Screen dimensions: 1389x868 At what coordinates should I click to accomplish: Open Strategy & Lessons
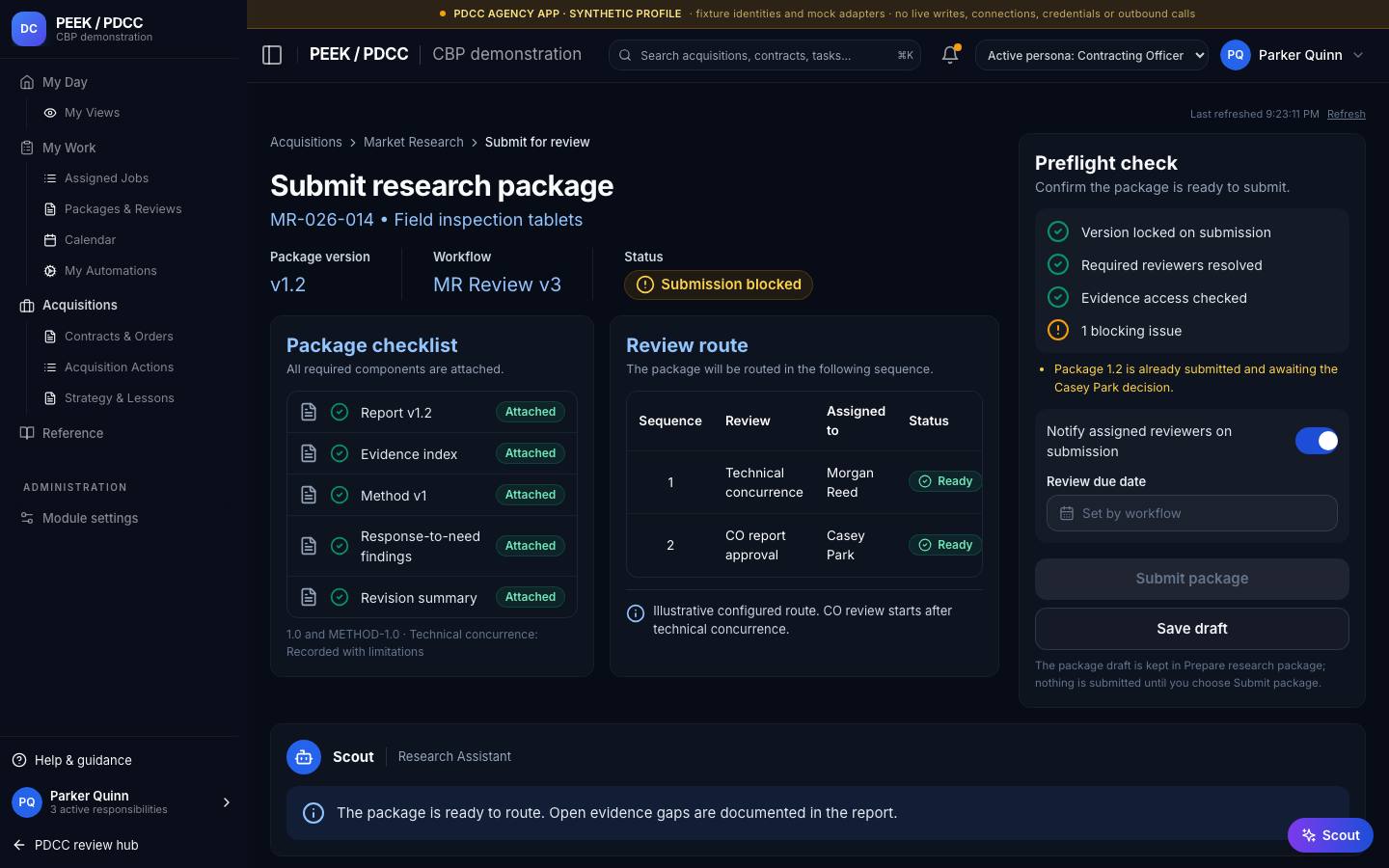pyautogui.click(x=119, y=398)
